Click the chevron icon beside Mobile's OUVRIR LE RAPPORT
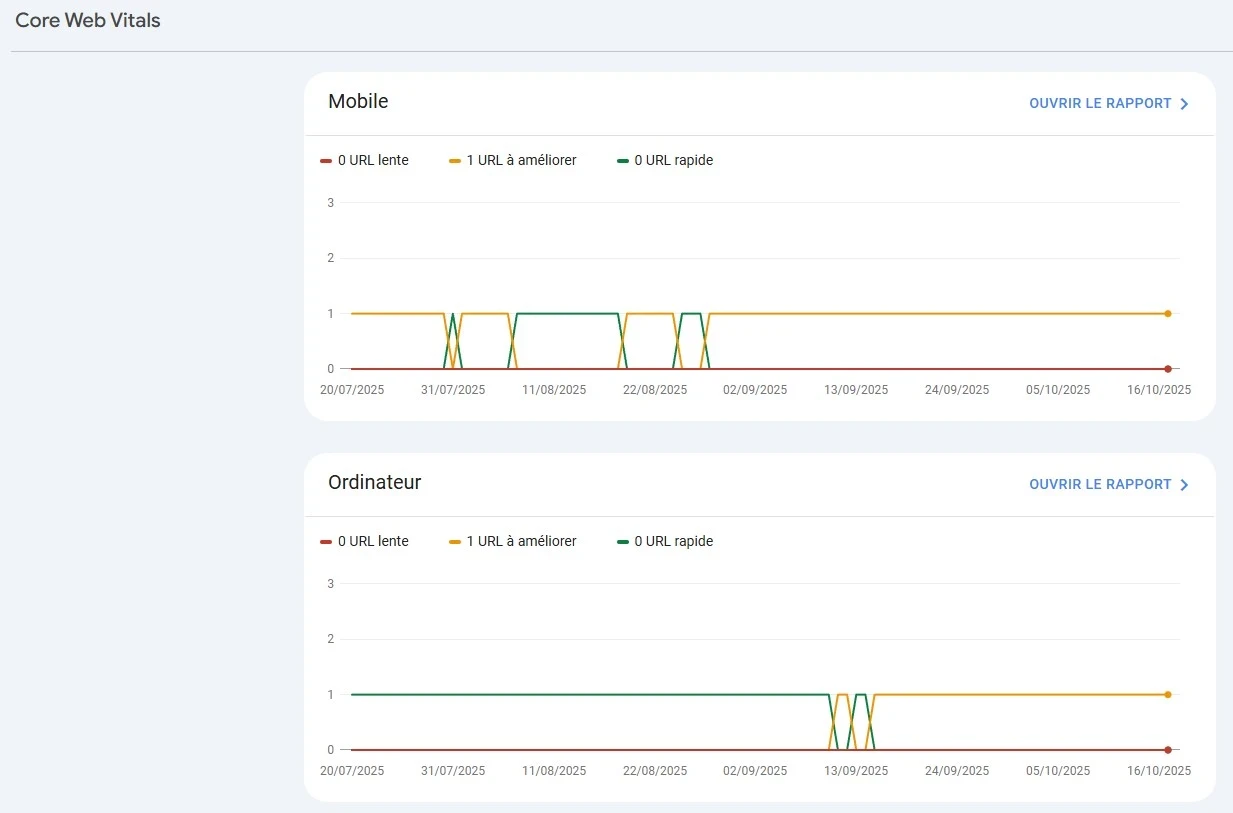Image resolution: width=1233 pixels, height=813 pixels. tap(1184, 103)
